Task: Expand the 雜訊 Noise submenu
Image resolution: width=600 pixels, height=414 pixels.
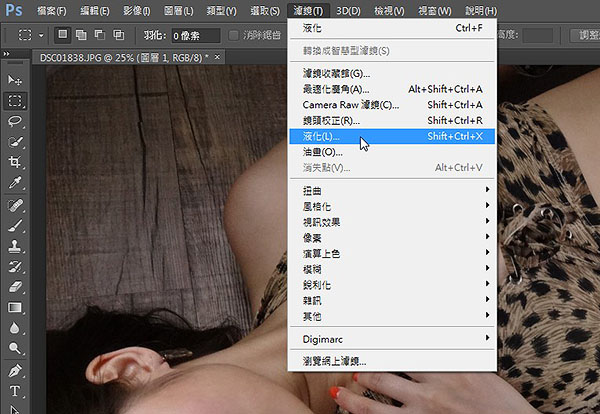Action: click(392, 300)
